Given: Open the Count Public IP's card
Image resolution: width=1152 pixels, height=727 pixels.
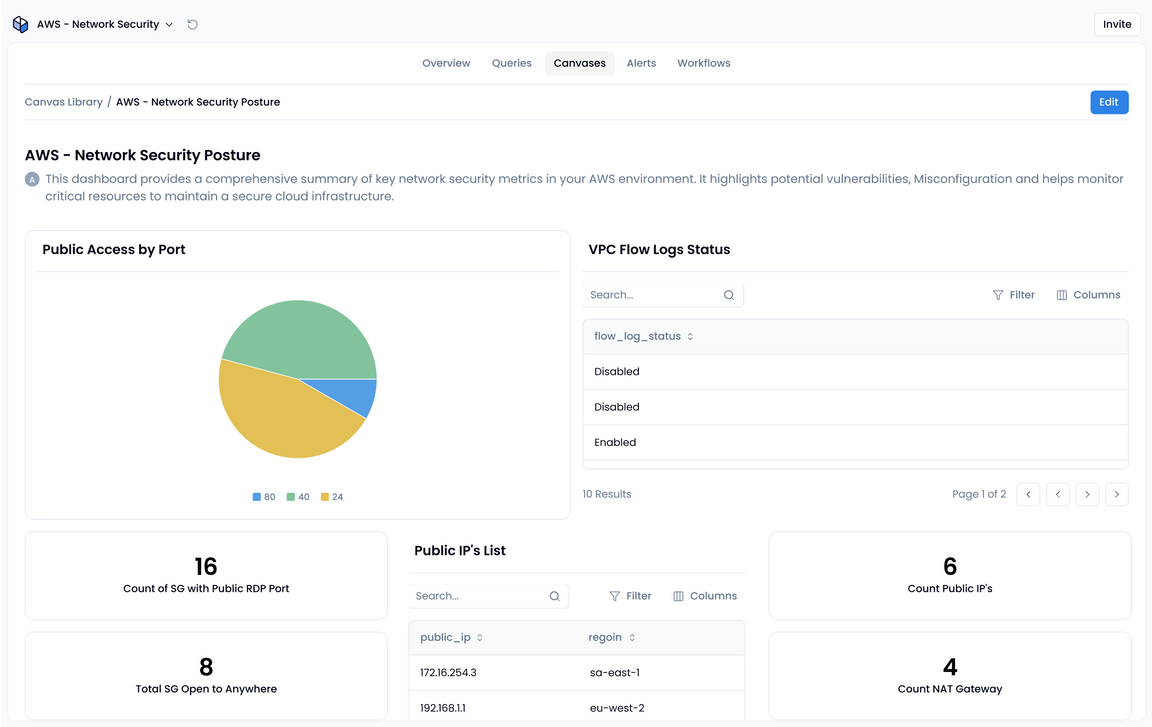Looking at the screenshot, I should (x=949, y=576).
